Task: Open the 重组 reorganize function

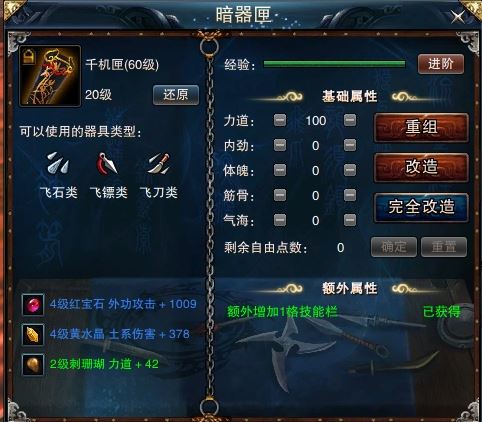Action: click(x=421, y=128)
